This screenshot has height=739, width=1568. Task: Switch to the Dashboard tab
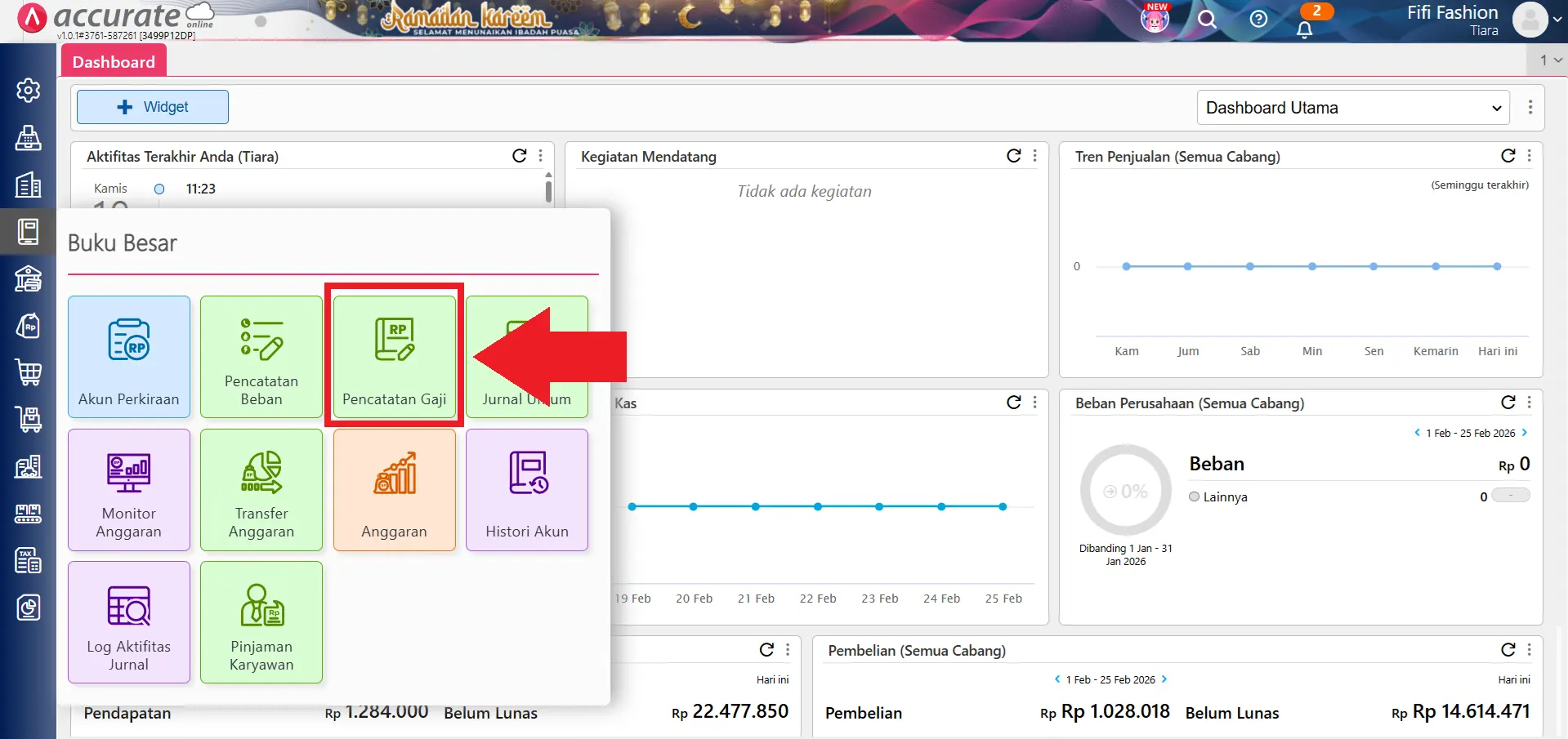coord(114,62)
